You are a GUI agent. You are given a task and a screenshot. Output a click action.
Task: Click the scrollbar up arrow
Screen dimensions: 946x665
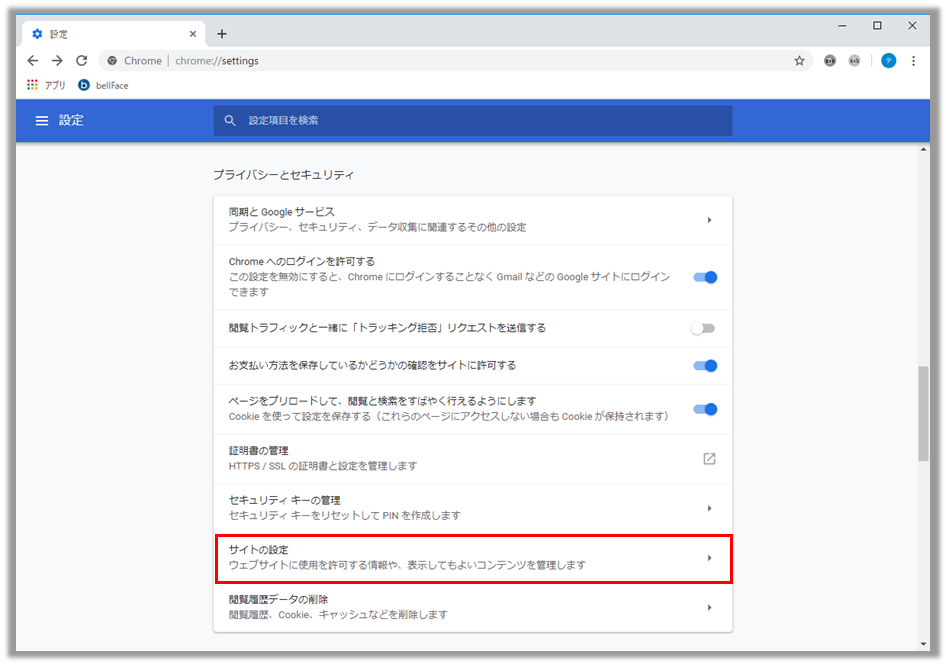coord(923,149)
